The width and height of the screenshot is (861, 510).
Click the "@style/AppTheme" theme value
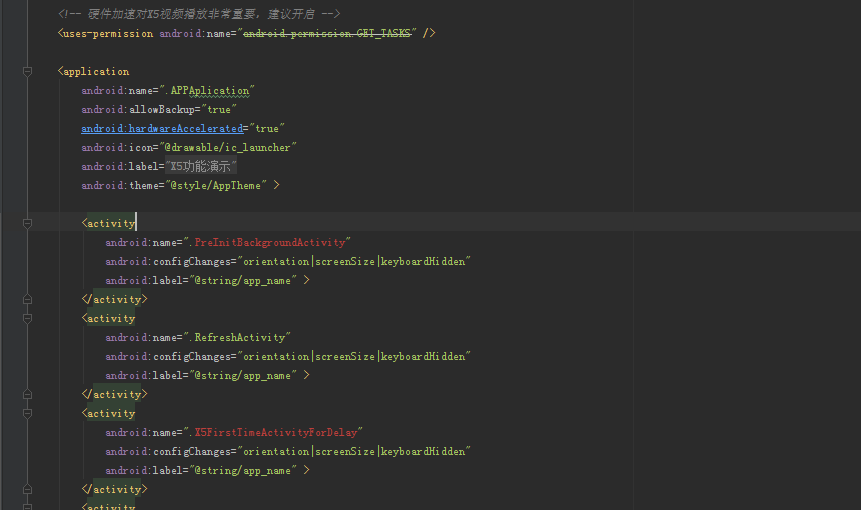tap(216, 186)
